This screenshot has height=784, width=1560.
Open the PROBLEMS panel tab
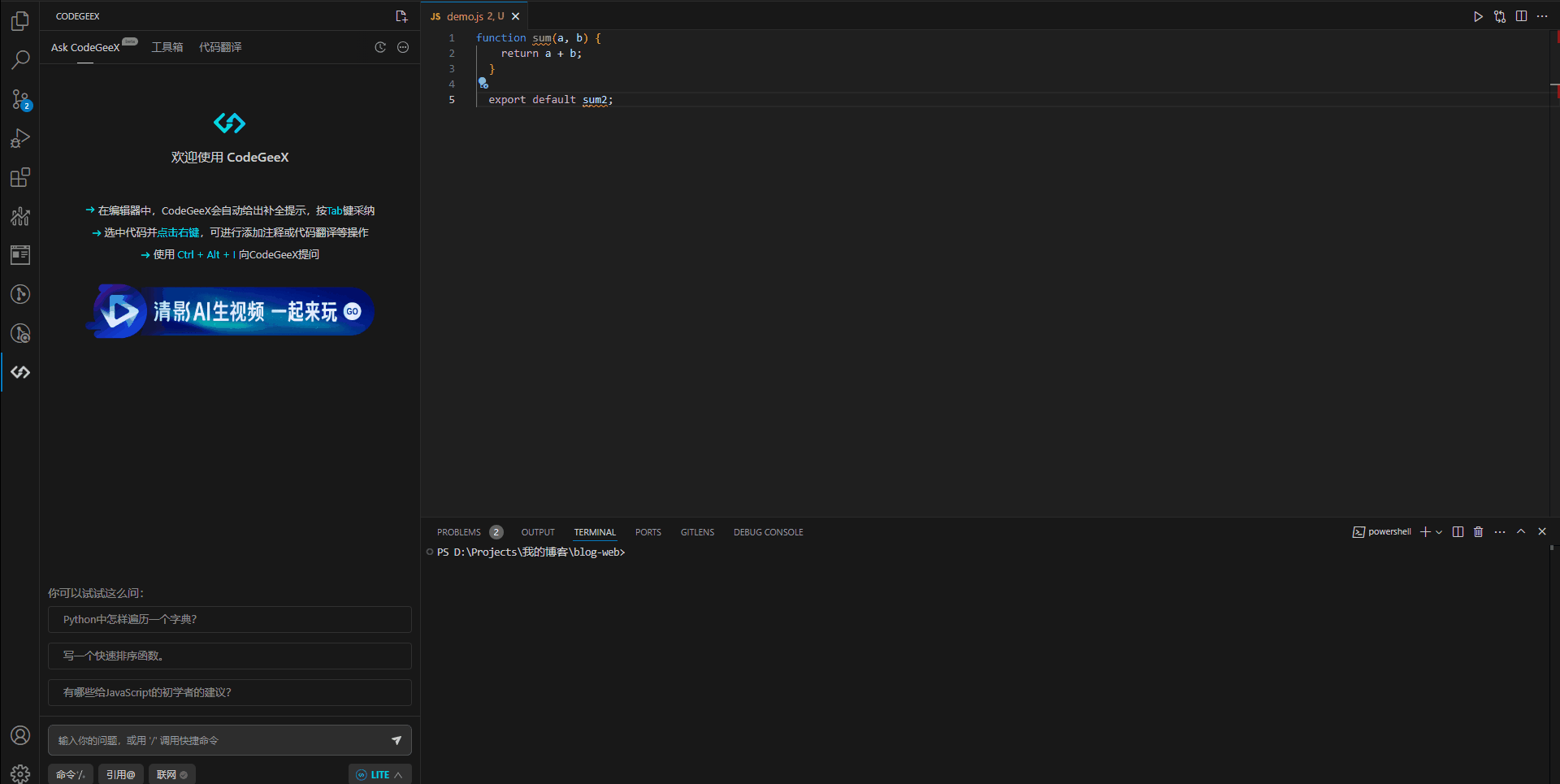[459, 532]
